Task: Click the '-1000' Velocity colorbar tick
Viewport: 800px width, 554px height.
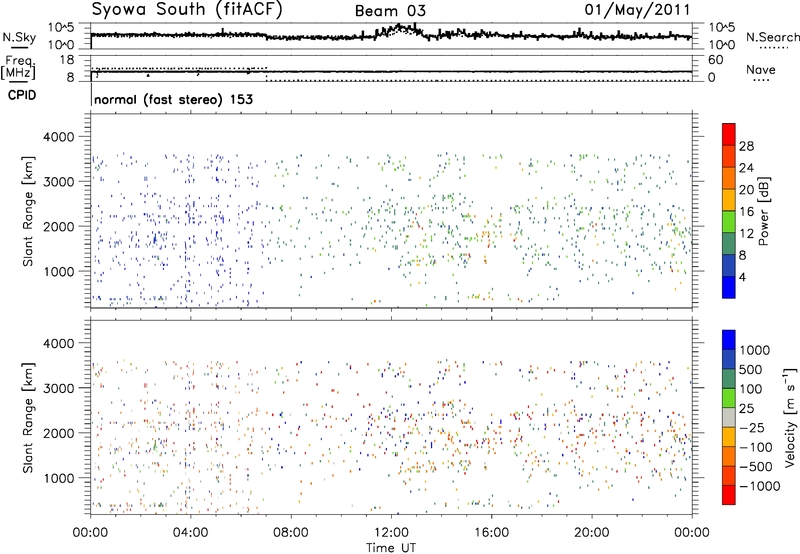Action: 760,486
